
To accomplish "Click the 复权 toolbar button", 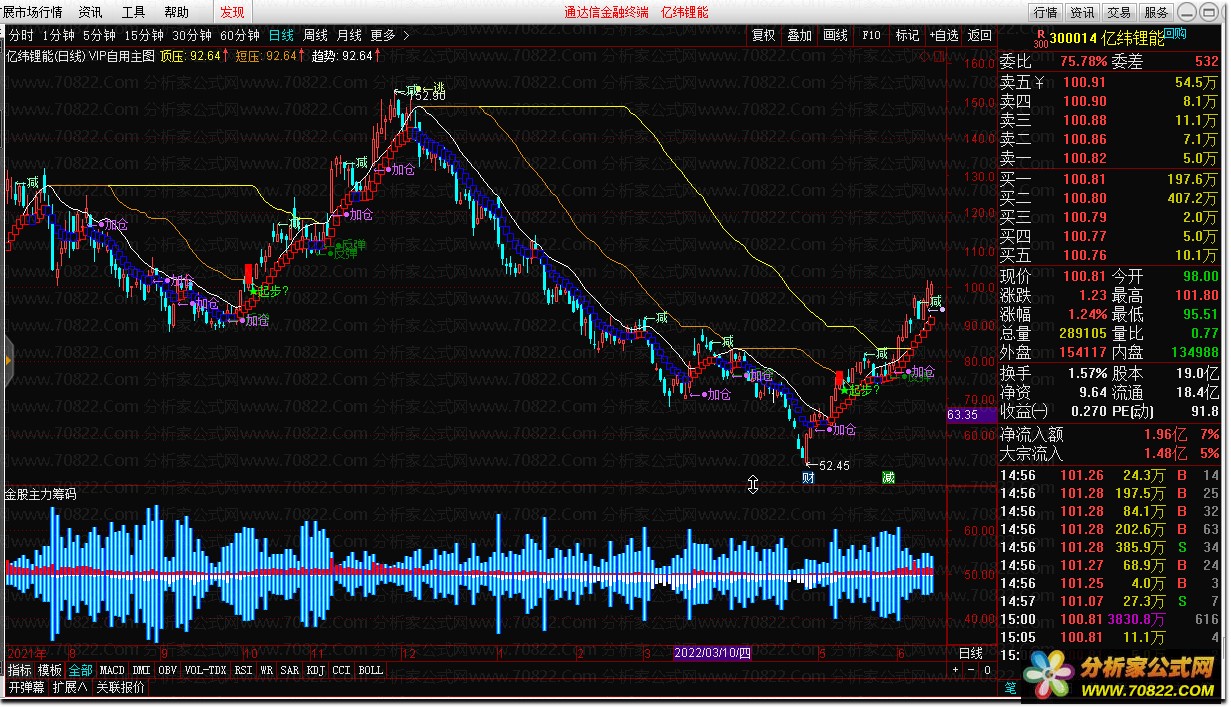I will point(763,35).
